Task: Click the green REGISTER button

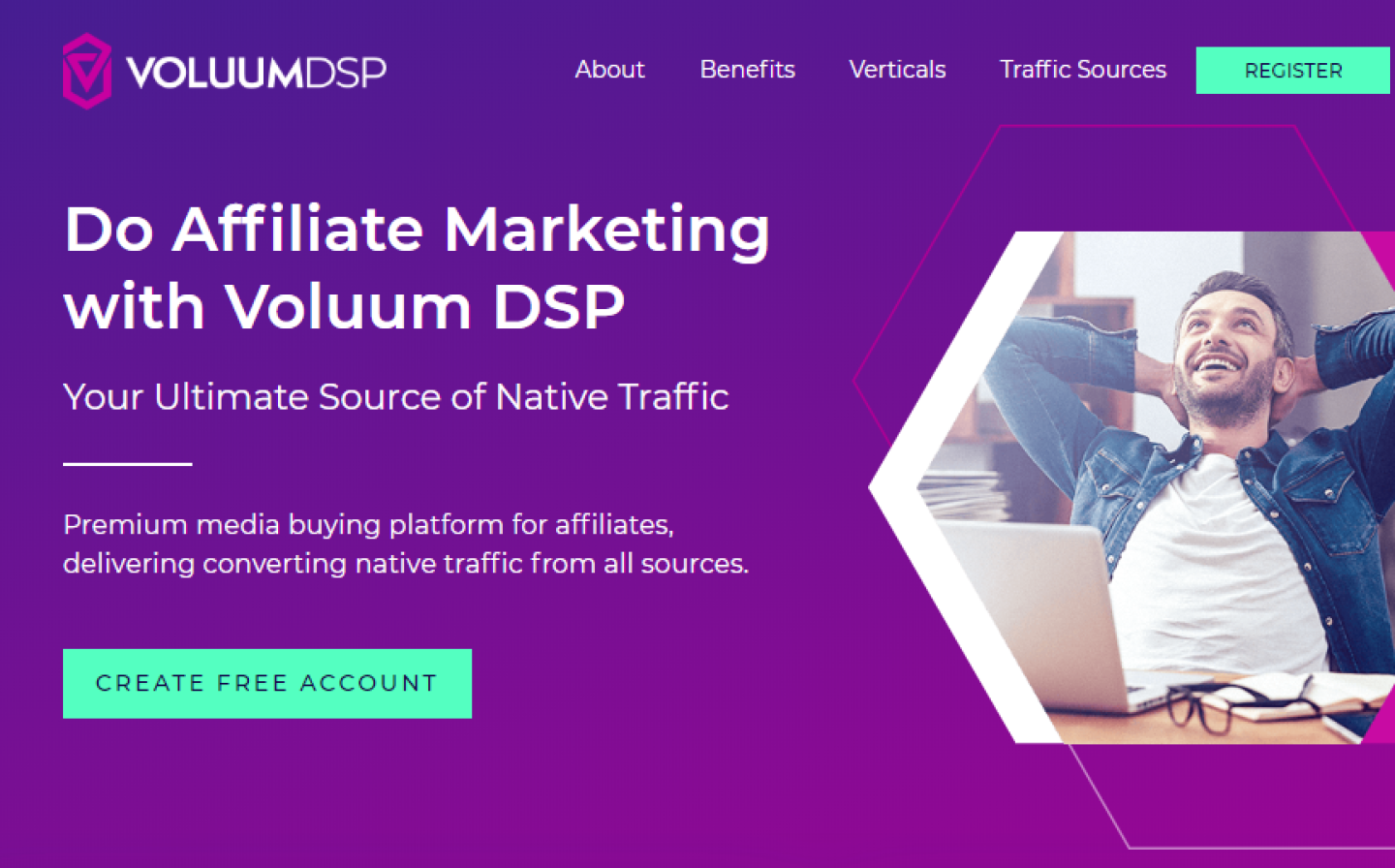Action: pos(1293,71)
